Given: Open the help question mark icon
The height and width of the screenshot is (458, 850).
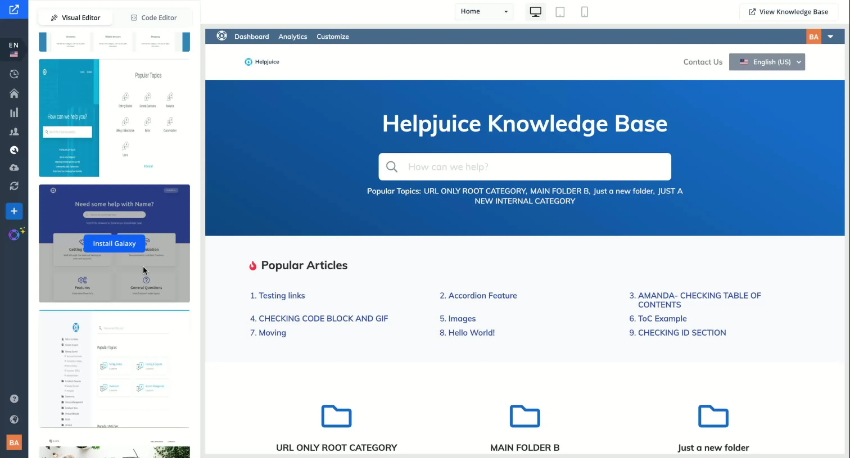Looking at the screenshot, I should [14, 399].
